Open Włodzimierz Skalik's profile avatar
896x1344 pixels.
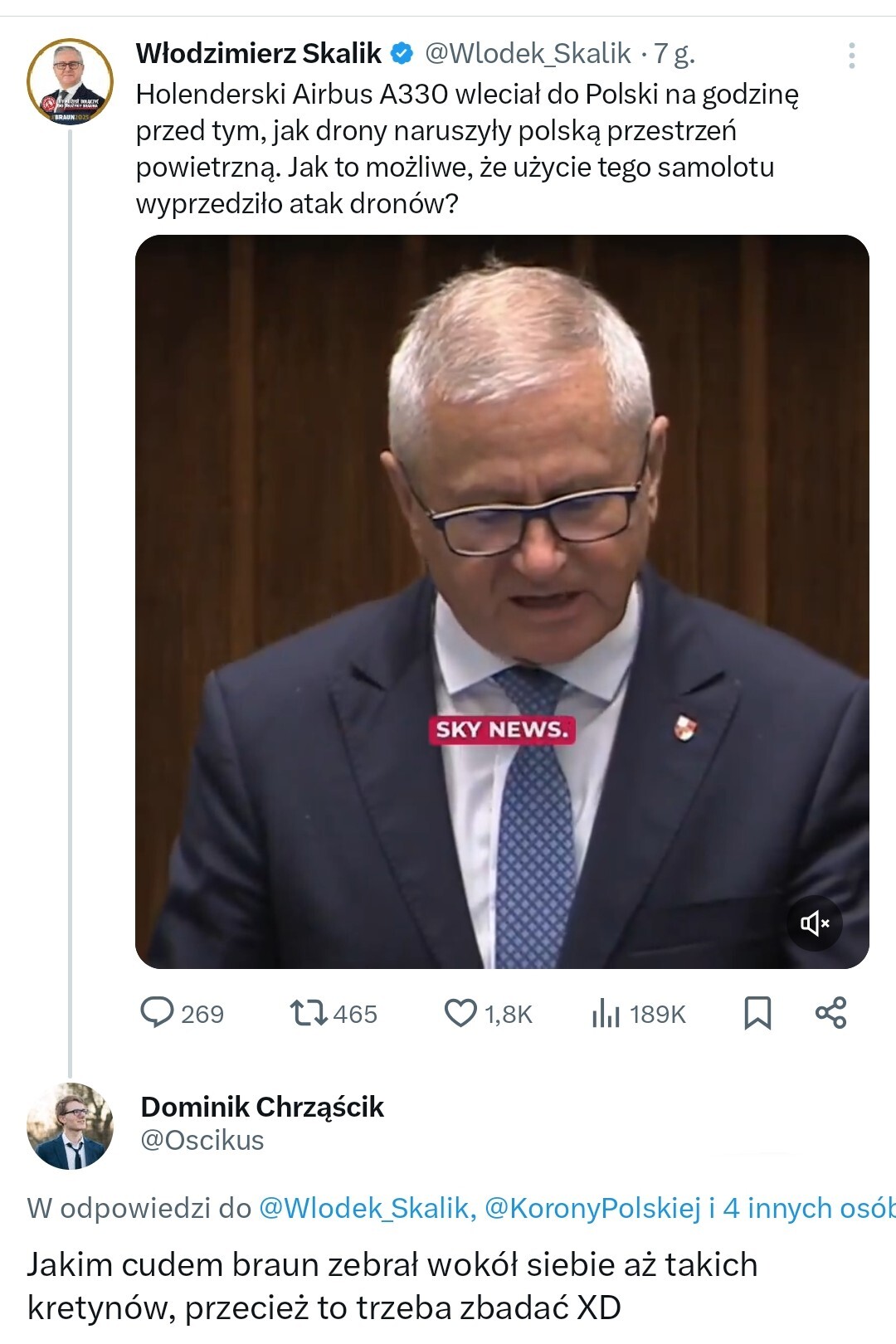[70, 81]
